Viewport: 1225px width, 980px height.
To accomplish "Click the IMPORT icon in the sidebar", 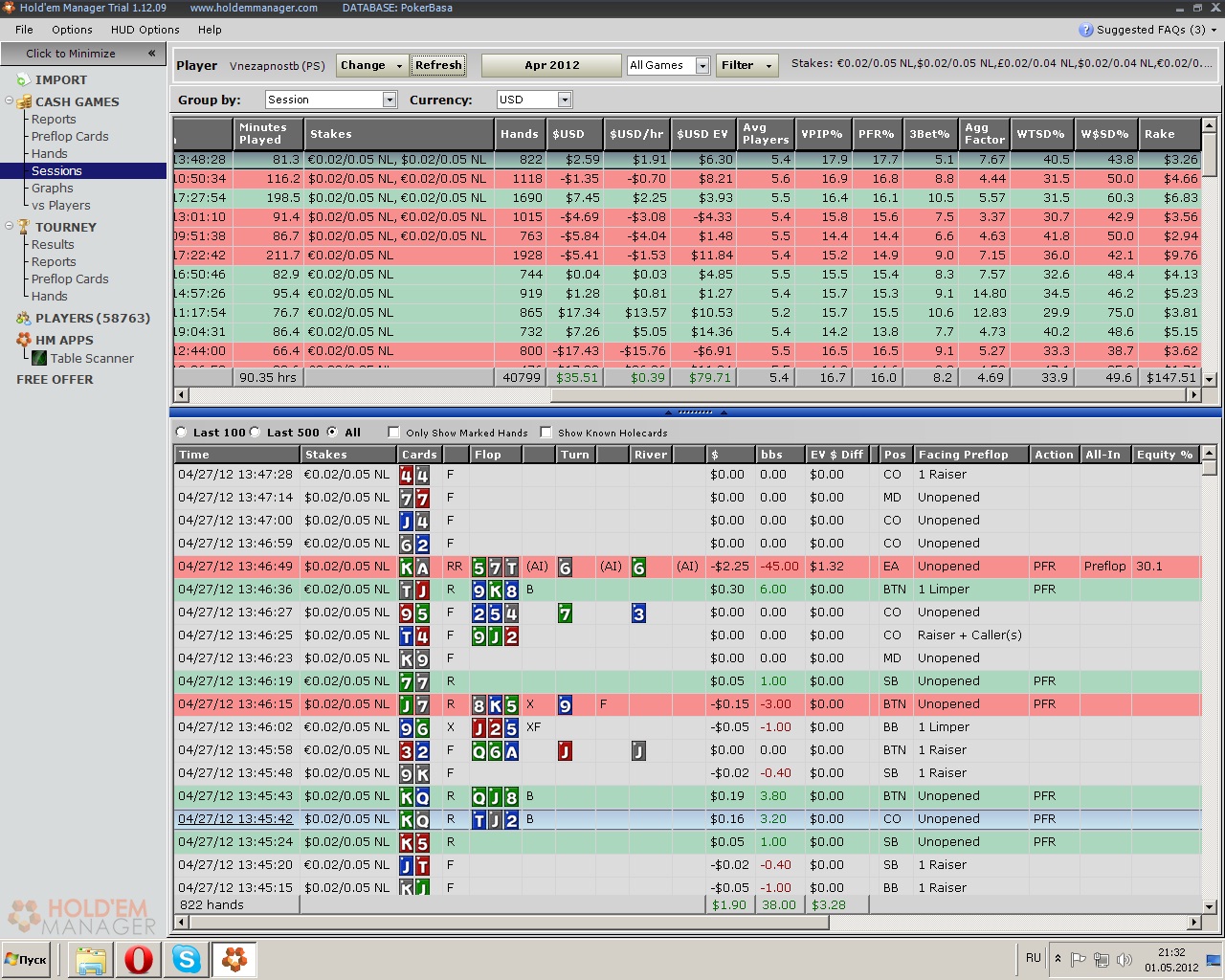I will click(x=24, y=80).
